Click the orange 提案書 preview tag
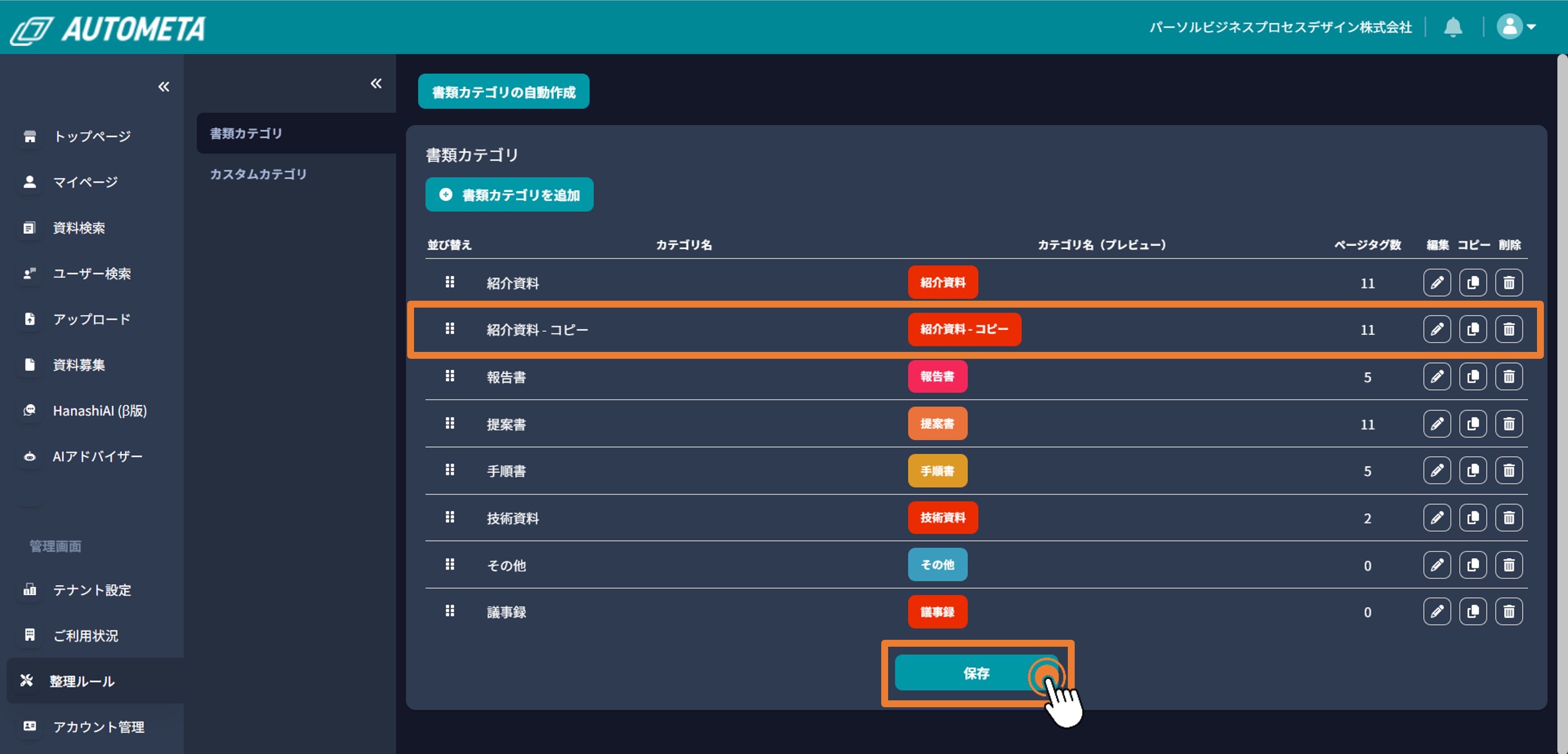 pos(937,424)
